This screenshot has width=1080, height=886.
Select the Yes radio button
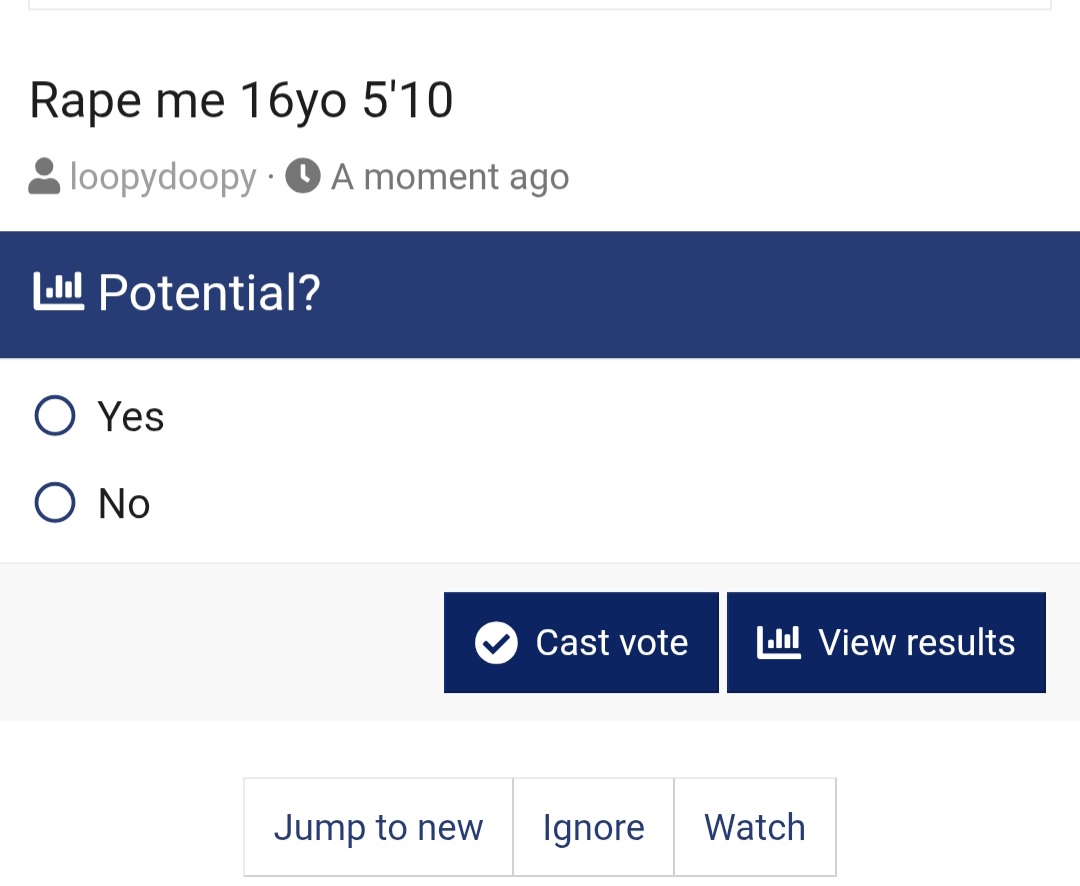55,415
